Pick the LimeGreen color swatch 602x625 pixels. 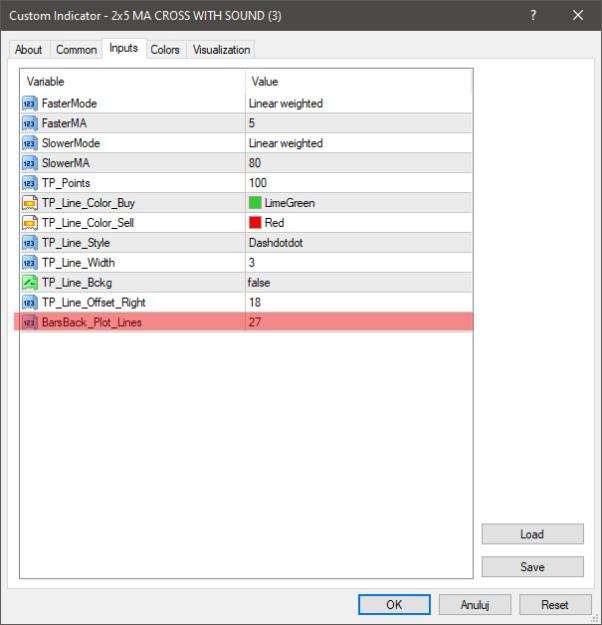(x=255, y=203)
